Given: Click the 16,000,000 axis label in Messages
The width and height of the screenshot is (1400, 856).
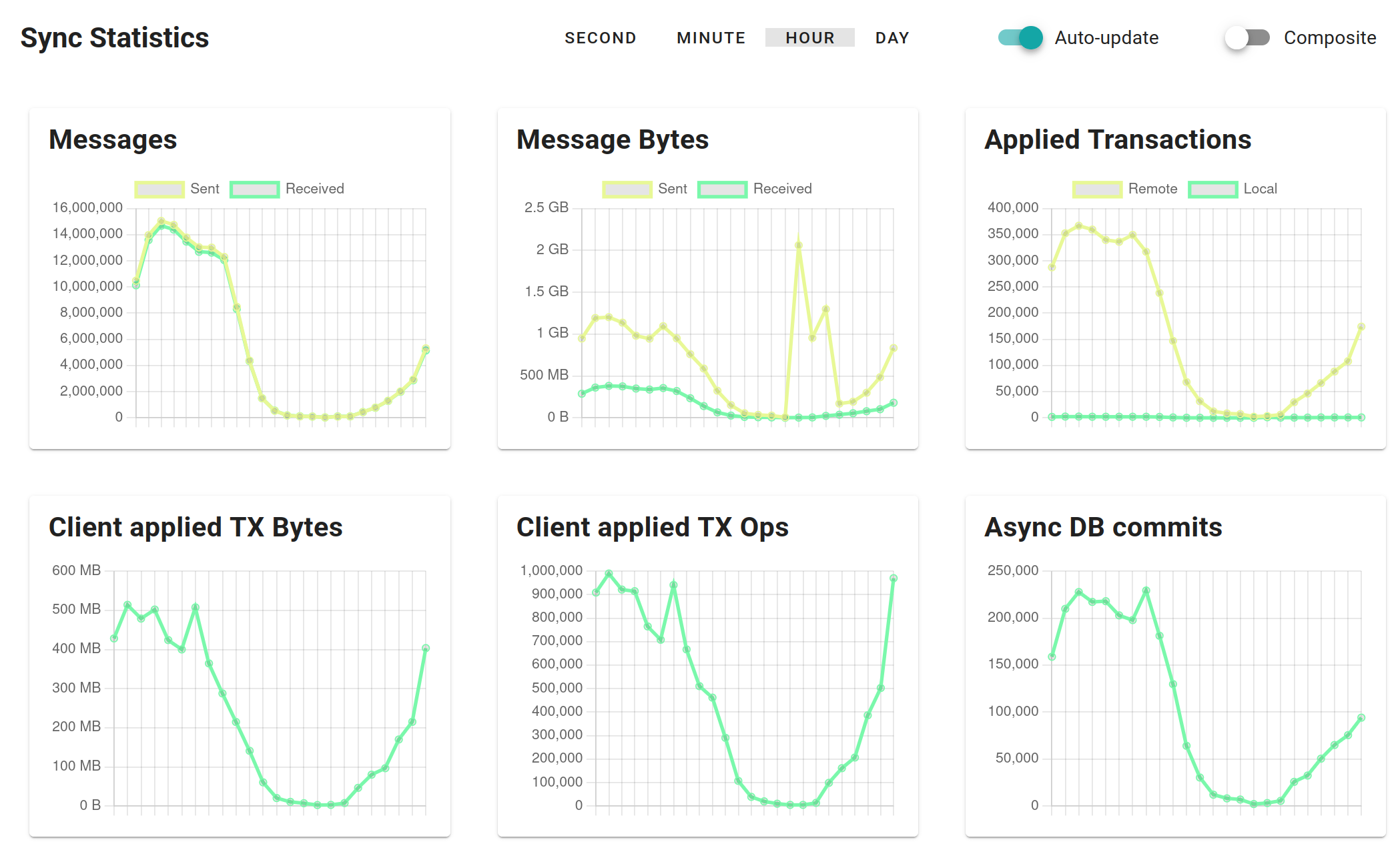Looking at the screenshot, I should click(x=87, y=207).
